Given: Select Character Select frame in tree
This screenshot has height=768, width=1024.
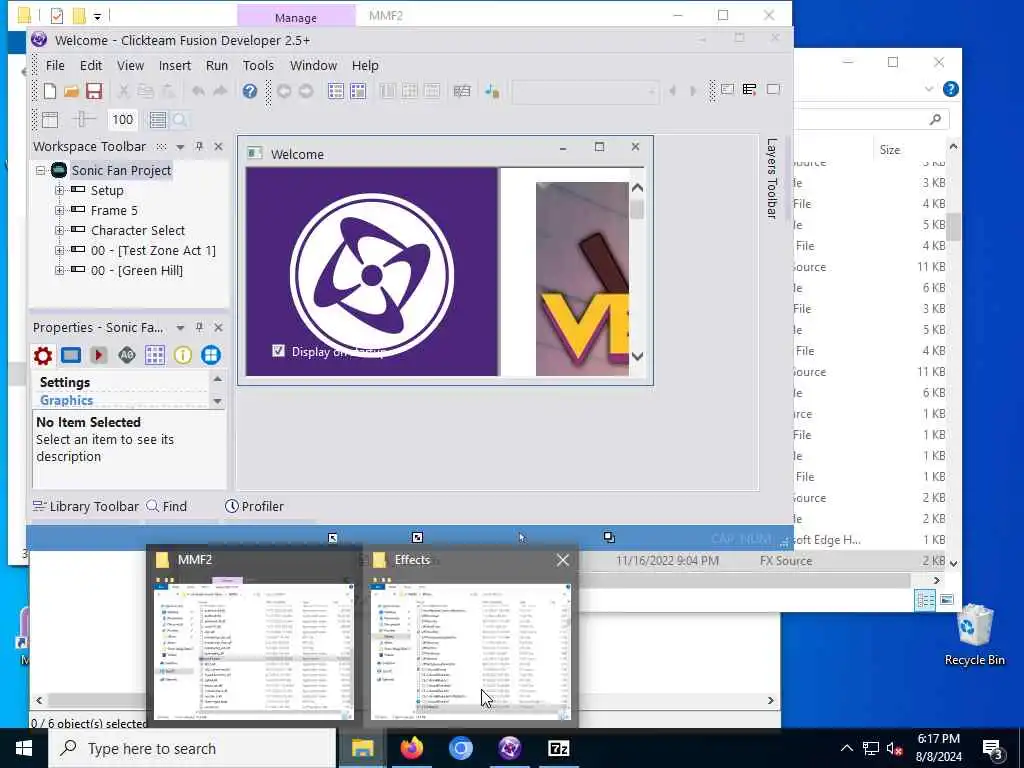Looking at the screenshot, I should point(138,231).
